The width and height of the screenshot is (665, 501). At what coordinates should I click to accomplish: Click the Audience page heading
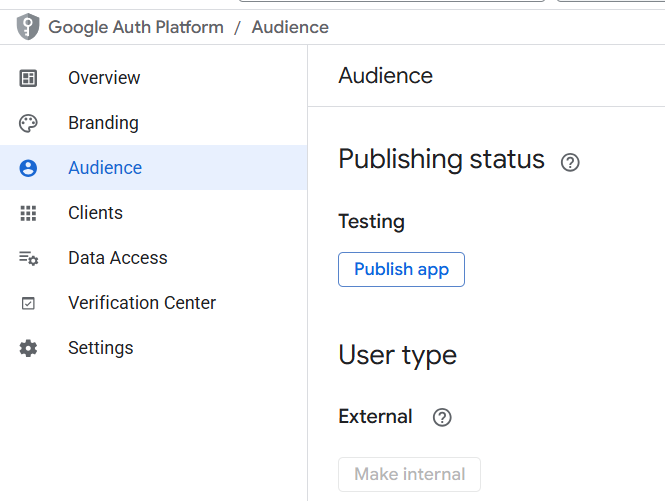click(x=386, y=76)
